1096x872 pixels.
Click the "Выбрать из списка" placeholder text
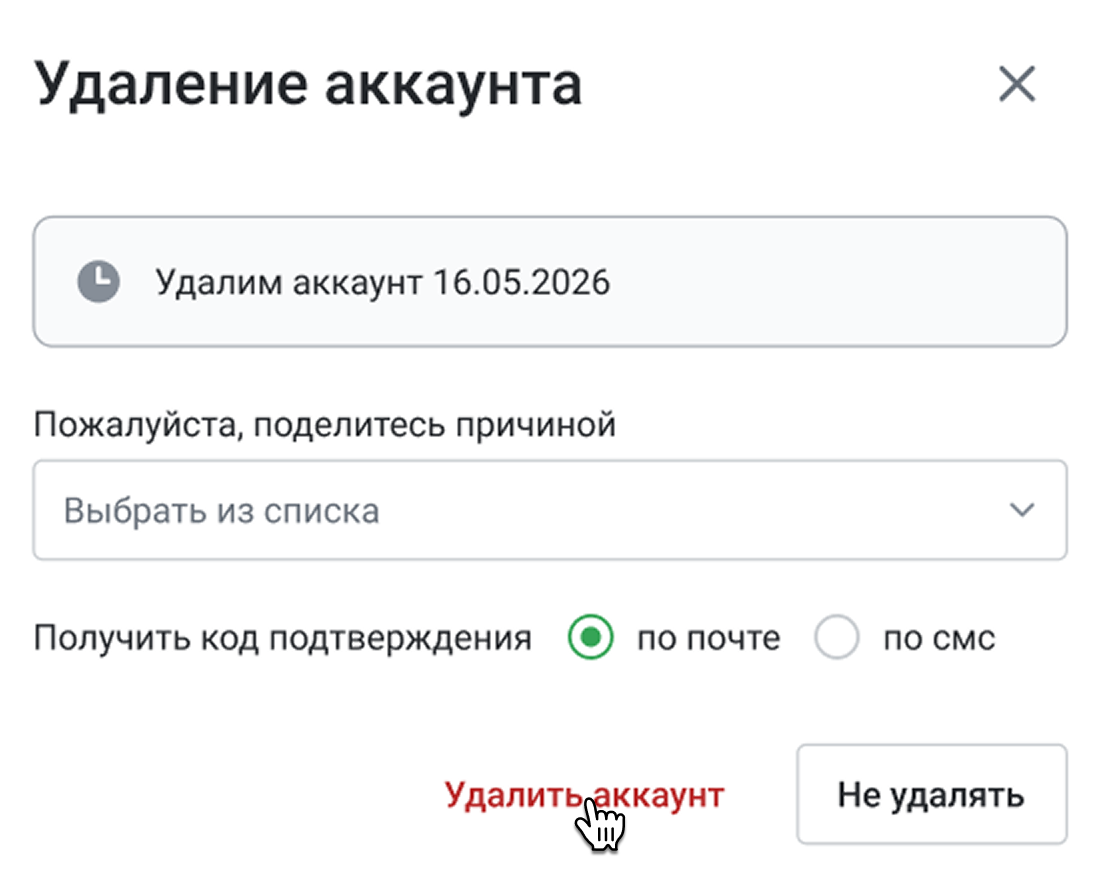click(221, 511)
